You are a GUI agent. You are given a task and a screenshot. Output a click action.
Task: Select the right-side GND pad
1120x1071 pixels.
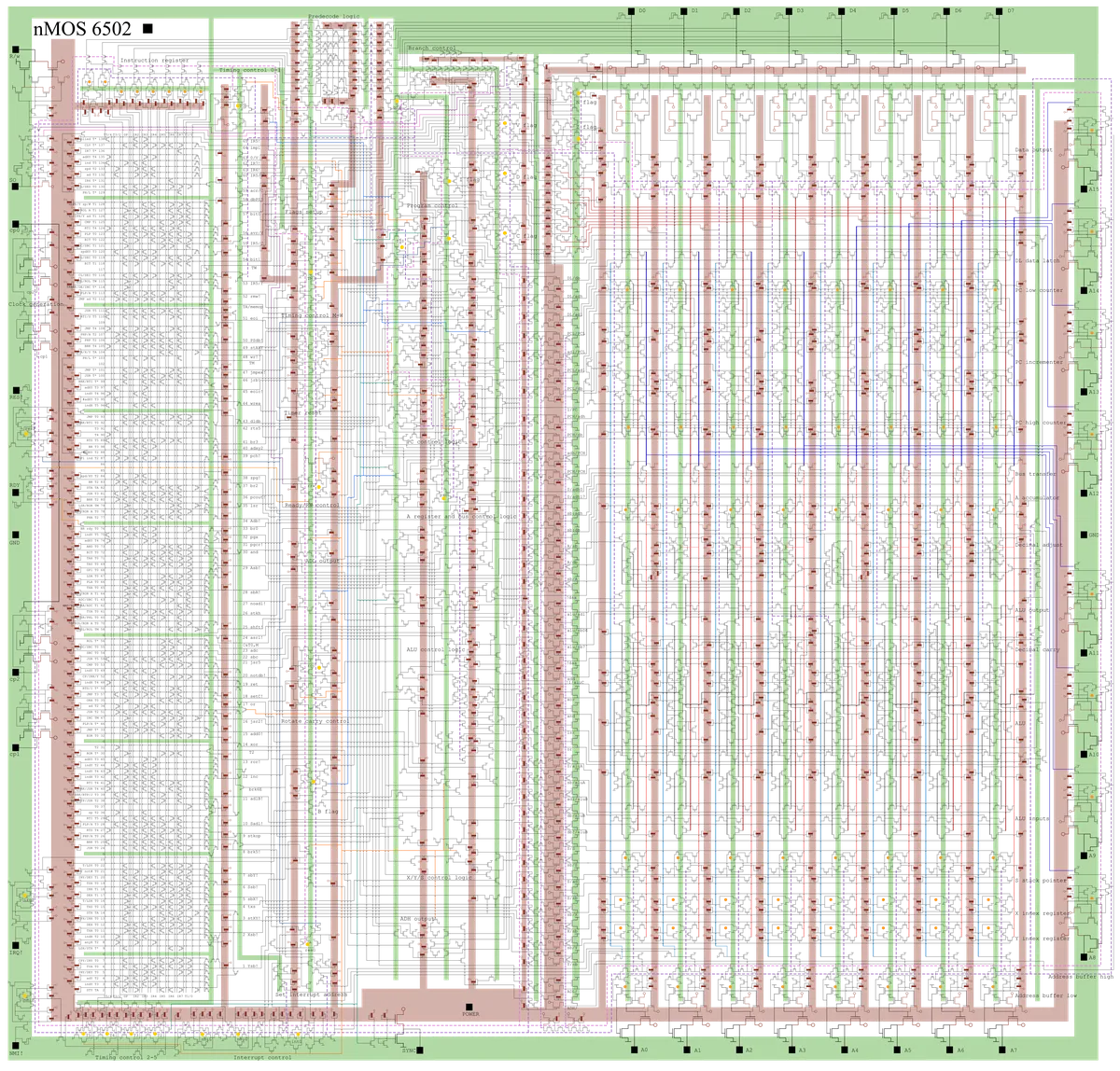(1084, 535)
